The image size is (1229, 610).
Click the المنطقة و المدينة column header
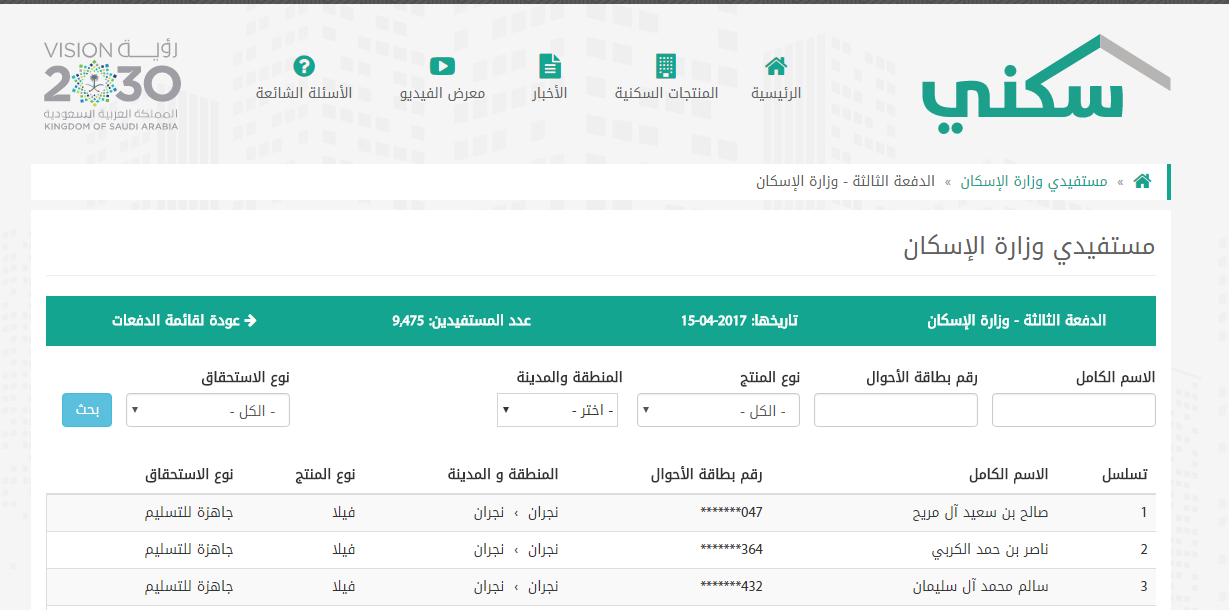503,473
